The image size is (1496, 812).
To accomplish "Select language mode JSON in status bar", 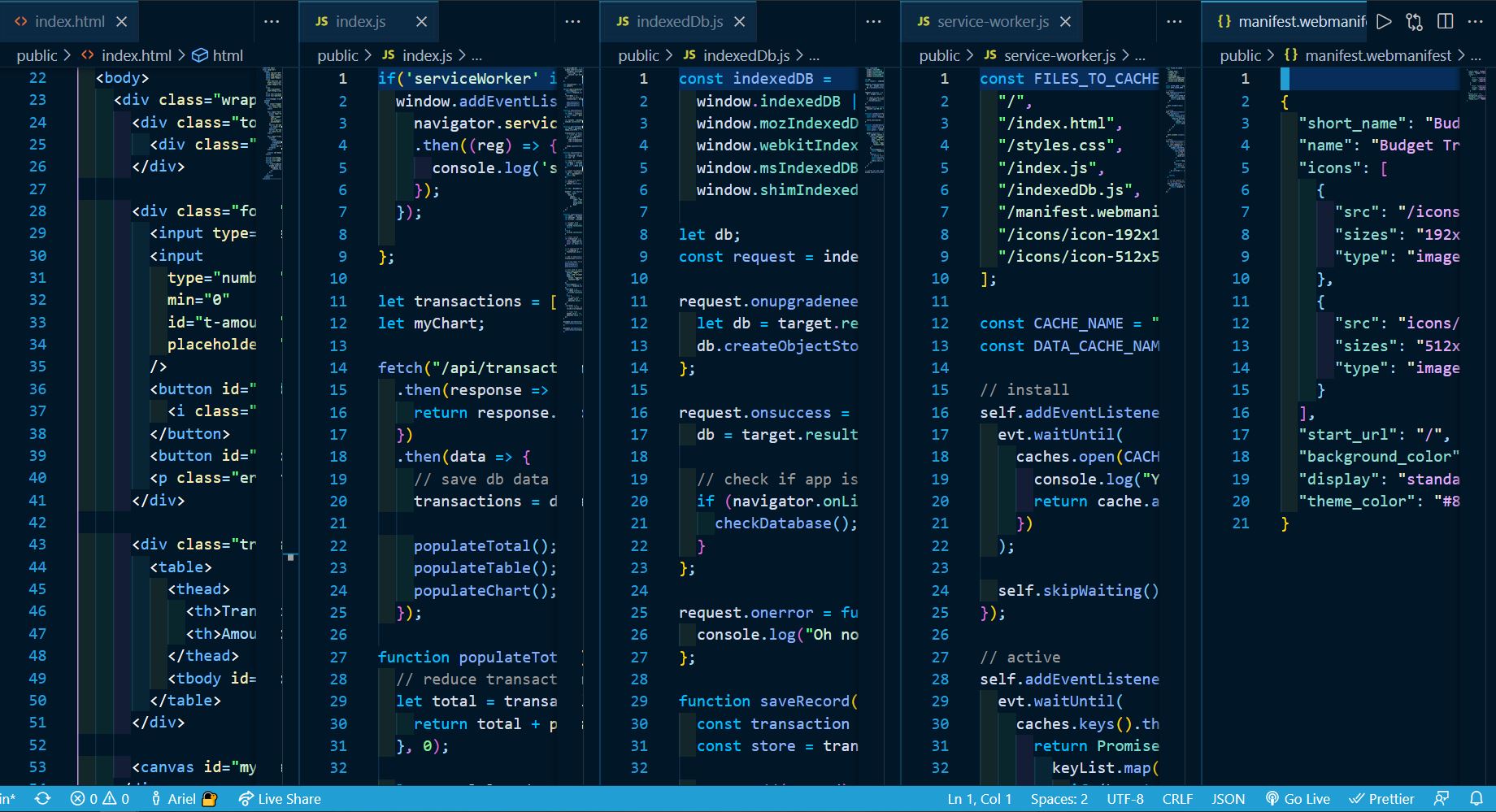I will coord(1228,799).
